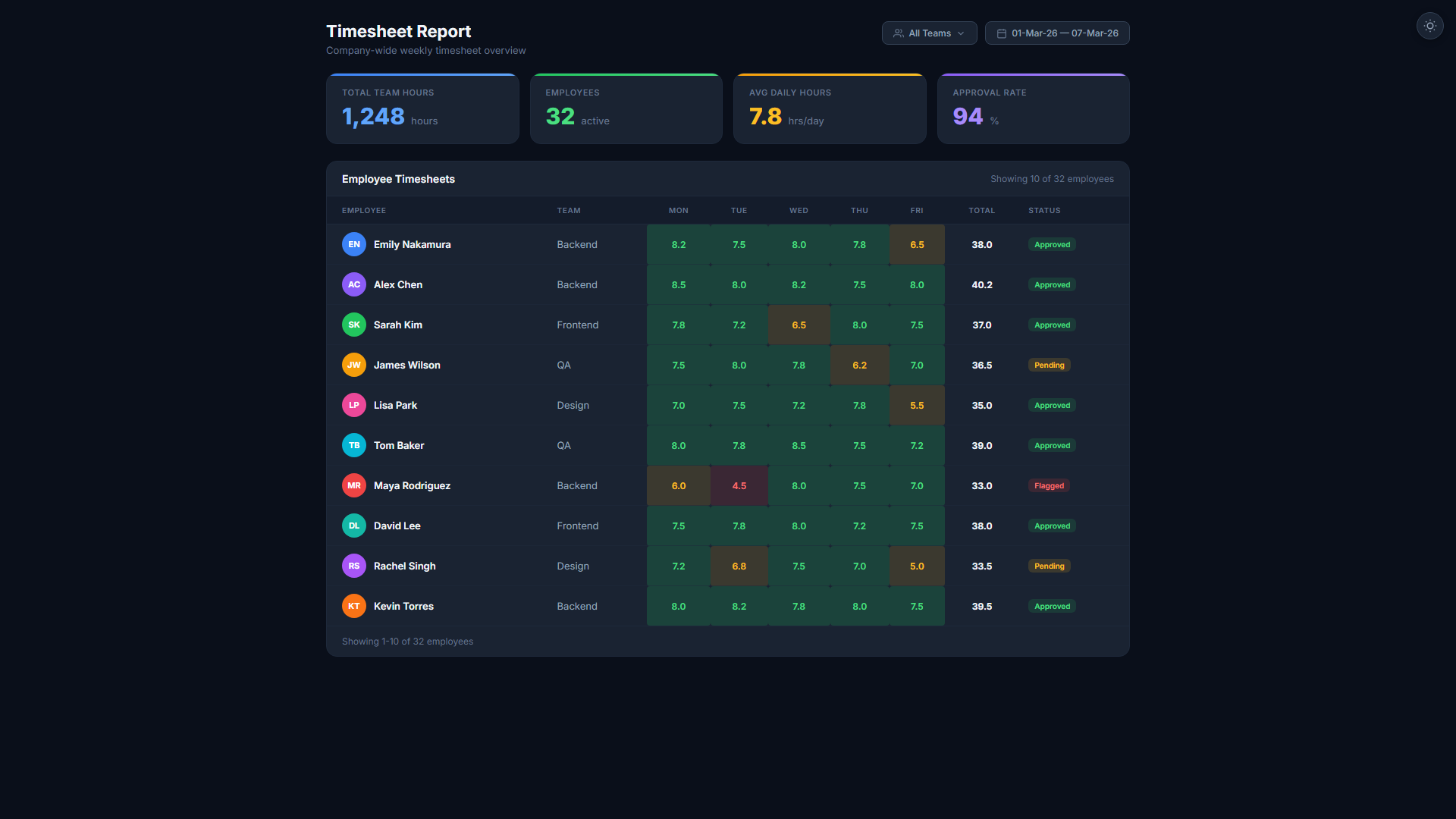This screenshot has height=819, width=1456.
Task: Click Lisa Park's LP avatar
Action: click(x=354, y=405)
